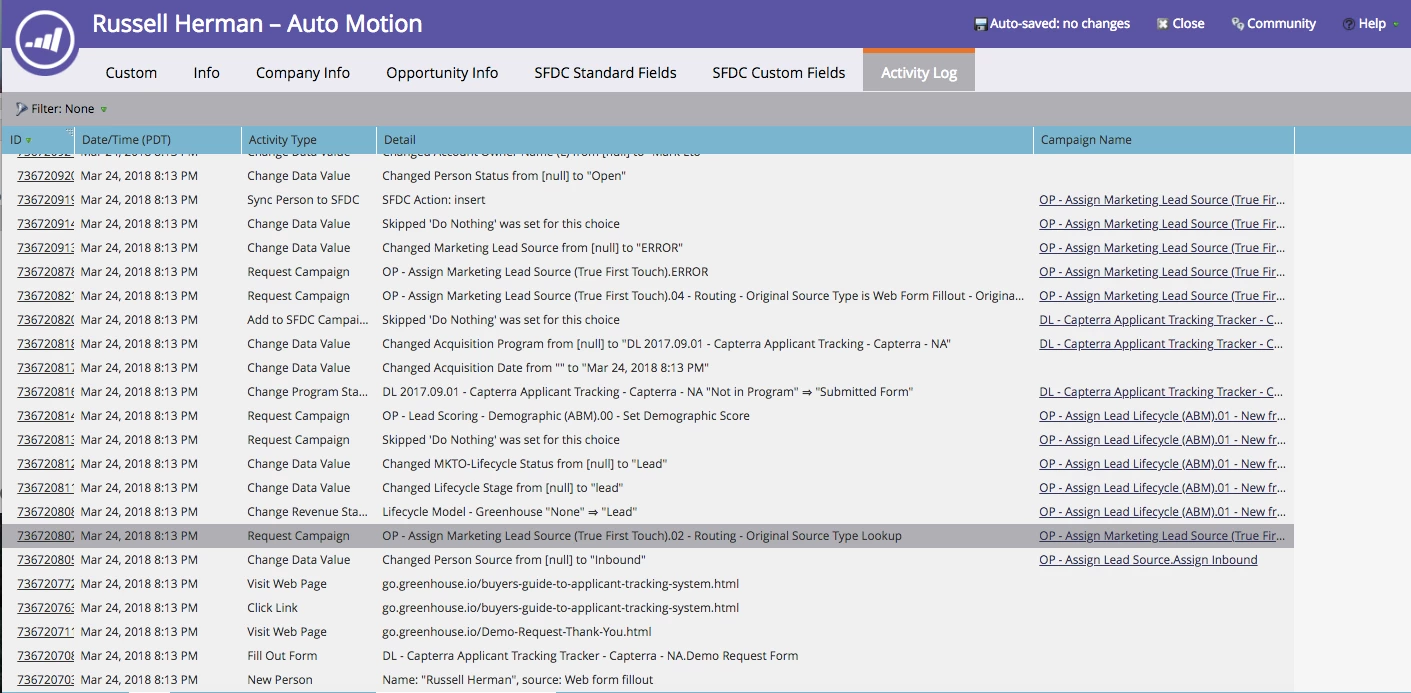The height and width of the screenshot is (693, 1411).
Task: Open the ID of the Sync Person to SFDC row
Action: (x=45, y=200)
